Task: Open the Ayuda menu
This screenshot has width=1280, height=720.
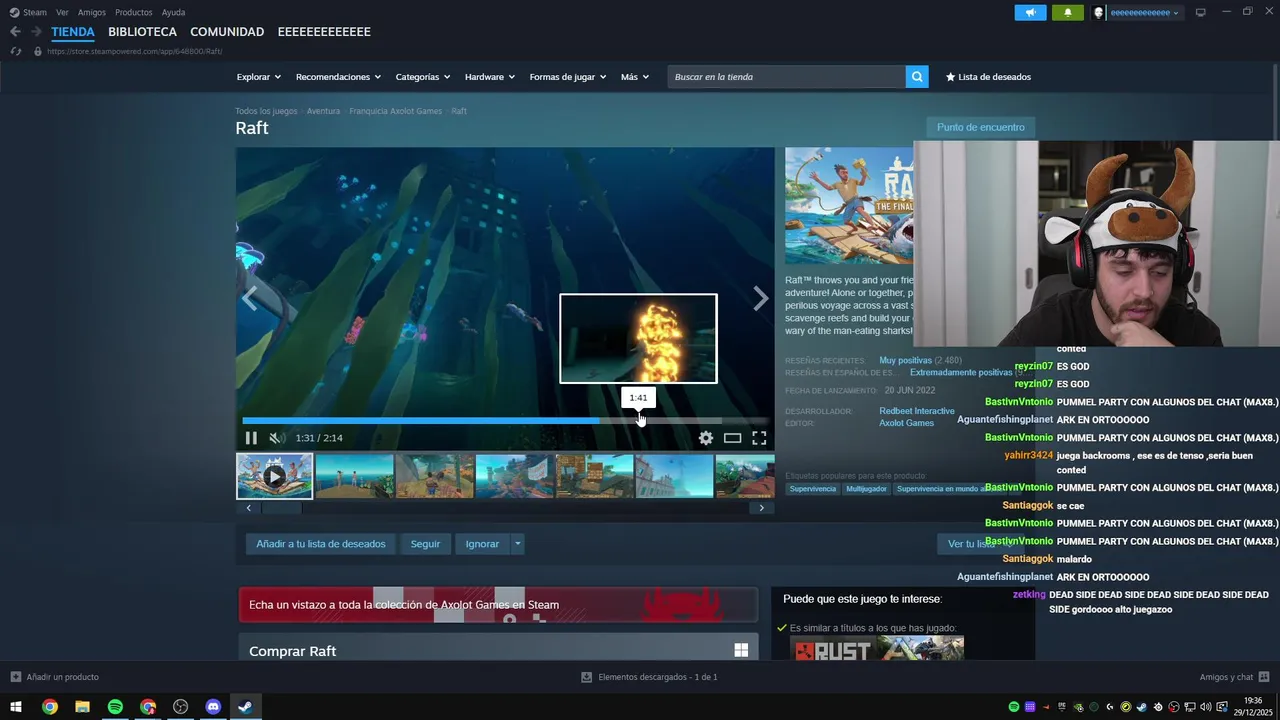Action: (x=173, y=12)
